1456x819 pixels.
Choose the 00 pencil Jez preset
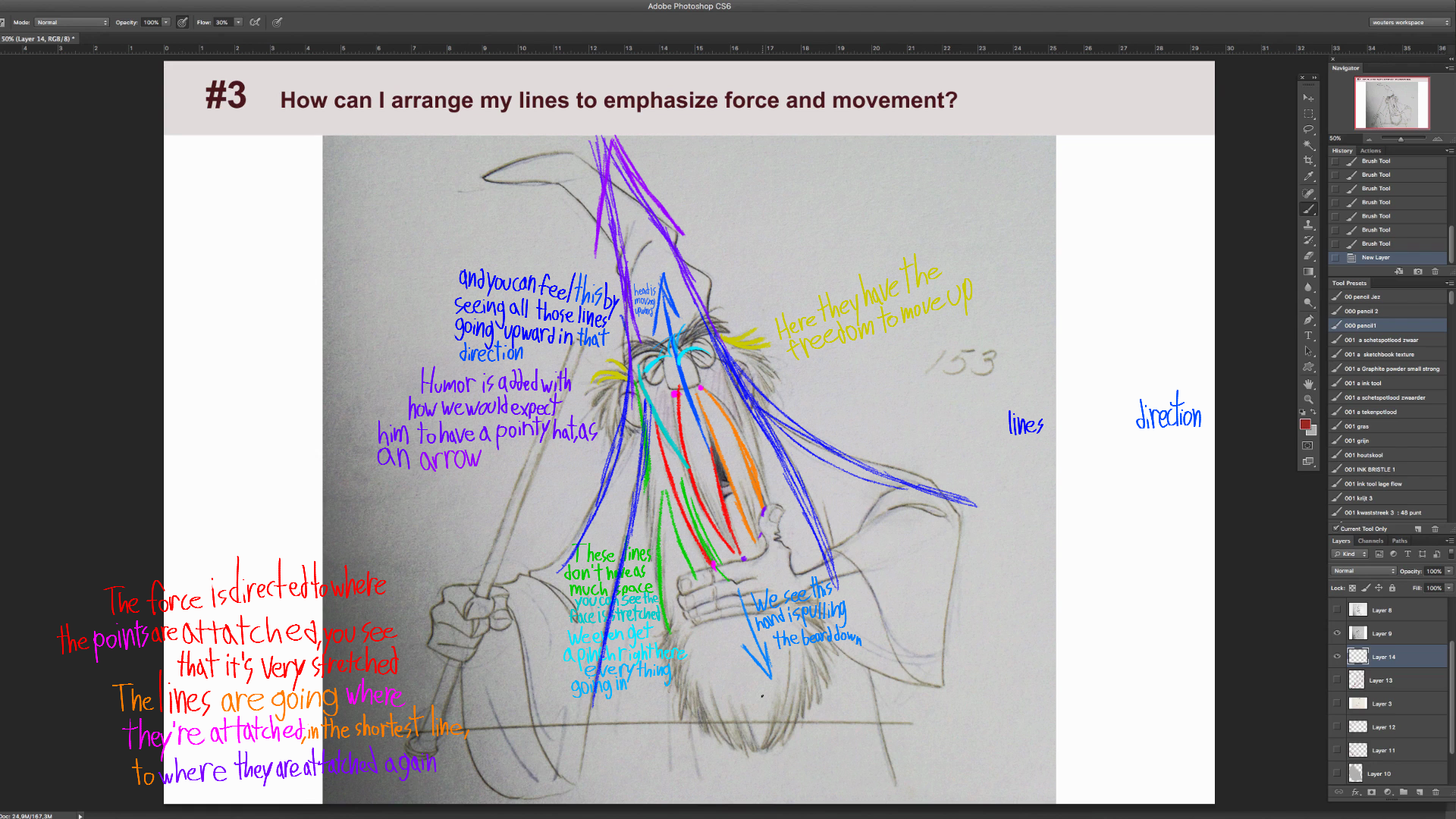point(1388,297)
